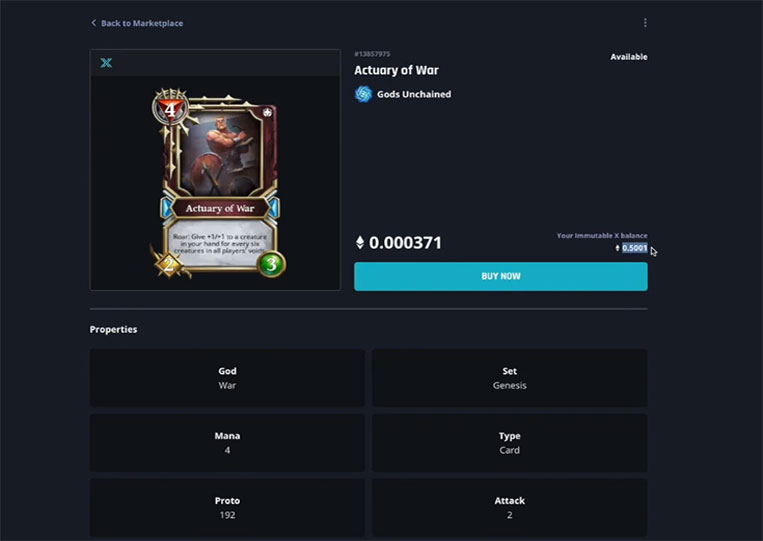Select the Proto 192 property tile
The height and width of the screenshot is (541, 763).
pyautogui.click(x=227, y=507)
